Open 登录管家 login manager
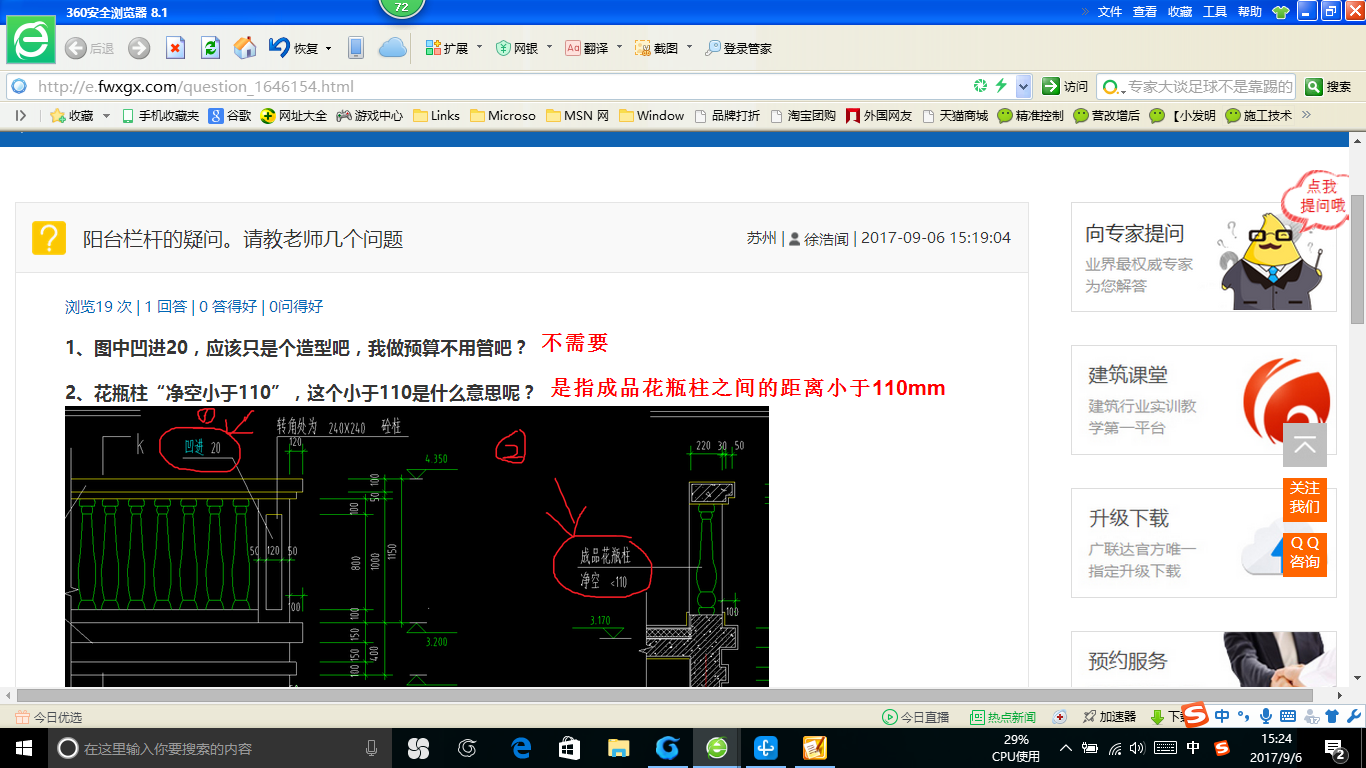The image size is (1366, 768). coord(738,48)
